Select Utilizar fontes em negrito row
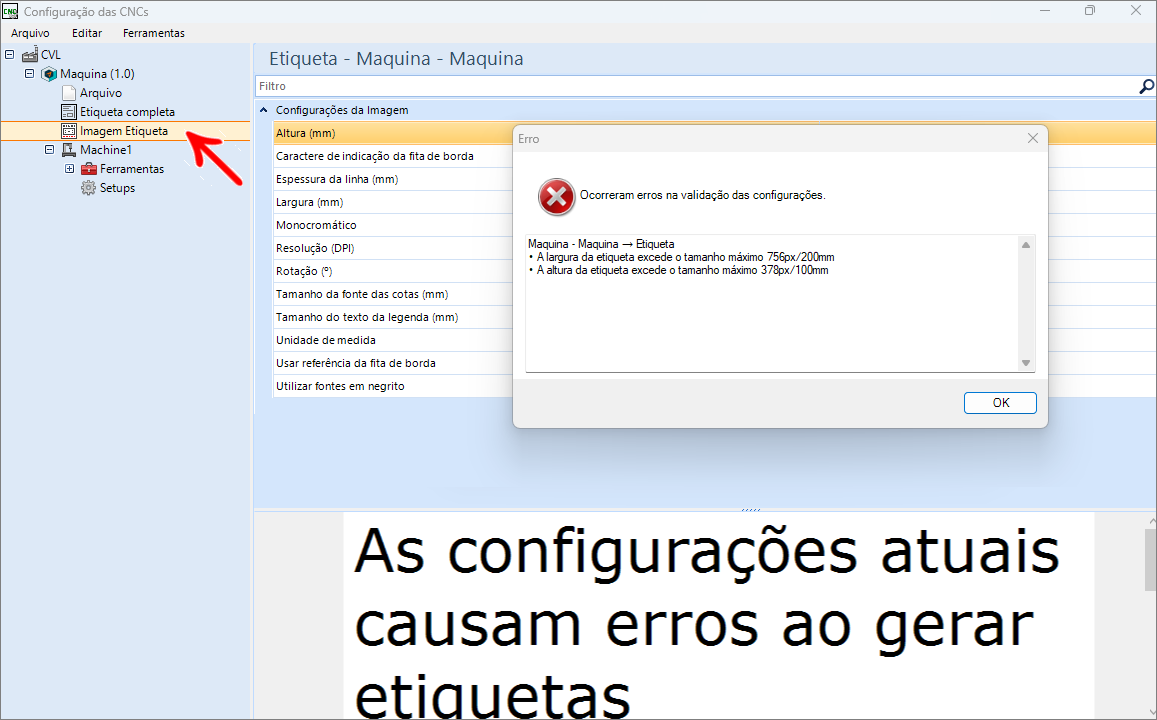Screen dimensions: 1157x720 coord(393,386)
